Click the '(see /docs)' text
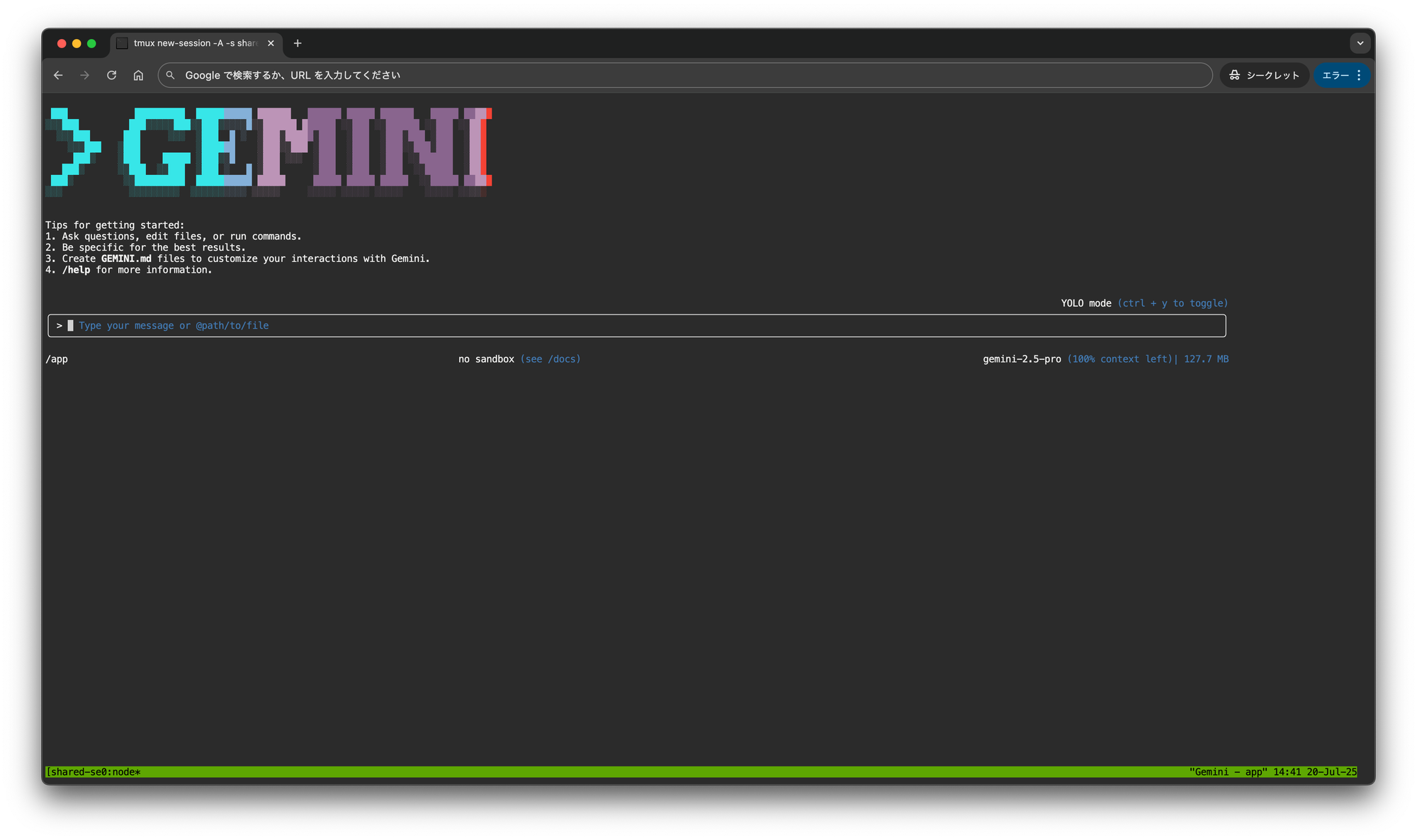Image resolution: width=1417 pixels, height=840 pixels. click(551, 359)
